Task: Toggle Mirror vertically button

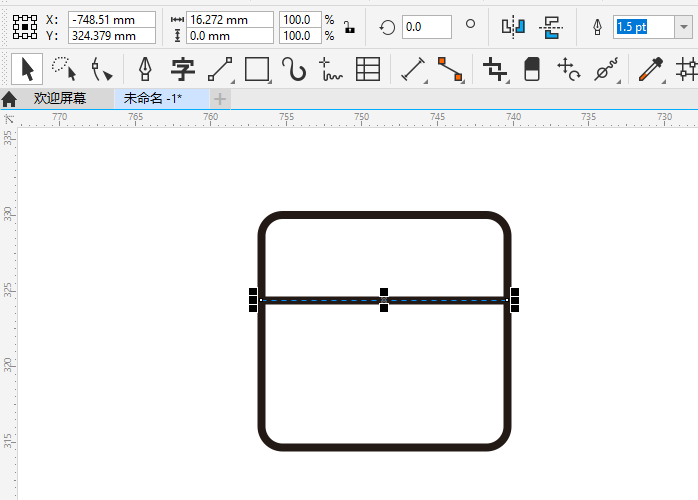Action: pyautogui.click(x=550, y=27)
